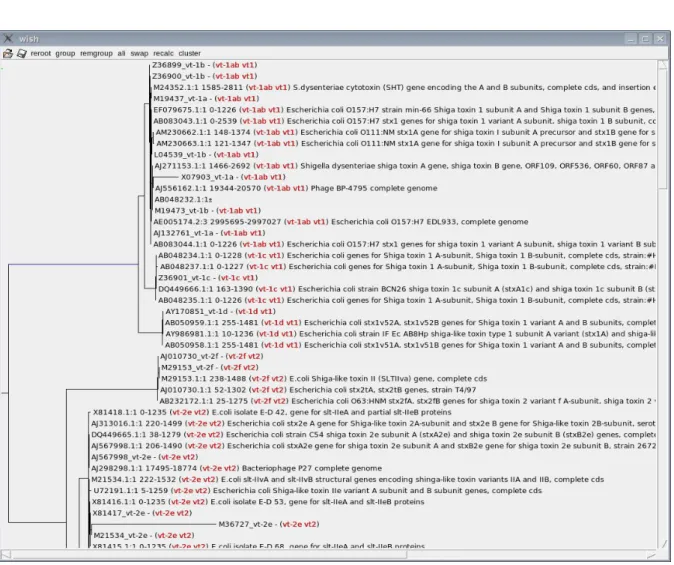Select leaf L04539_vt-1b
Screen dimensions: 674x565
tap(180, 154)
